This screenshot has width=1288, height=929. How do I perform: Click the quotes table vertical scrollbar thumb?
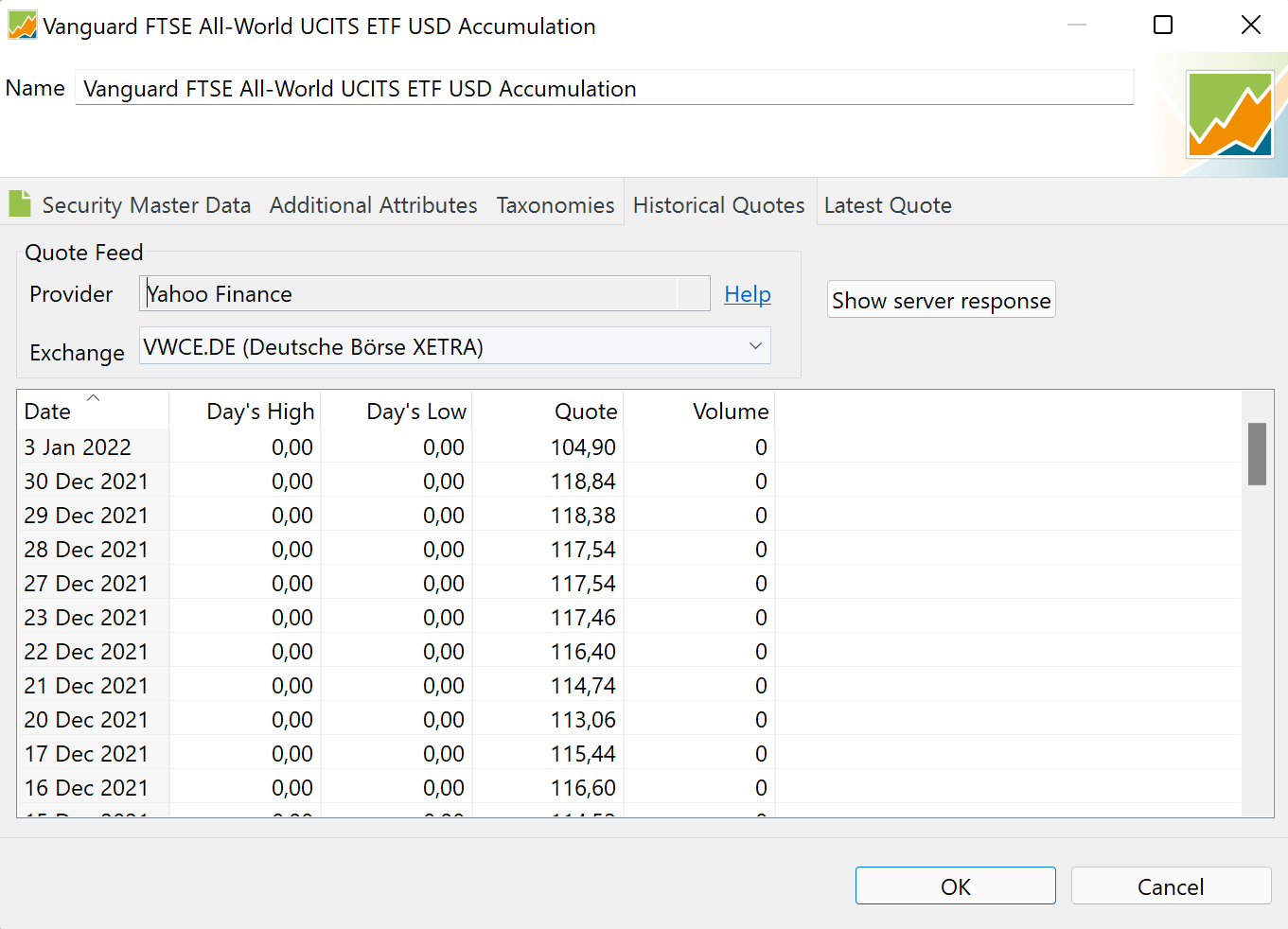point(1257,454)
